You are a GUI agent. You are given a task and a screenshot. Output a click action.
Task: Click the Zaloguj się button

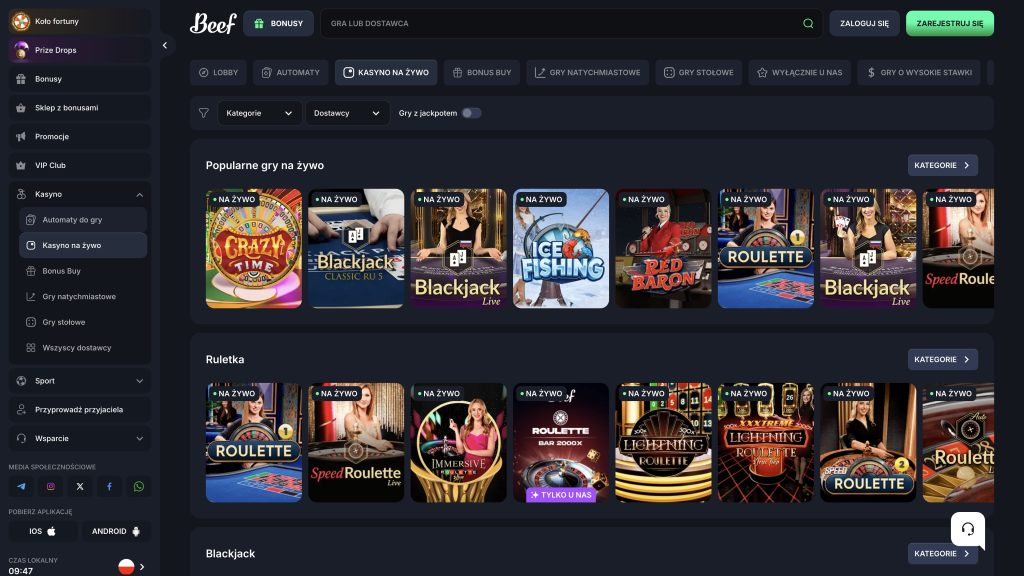point(864,24)
